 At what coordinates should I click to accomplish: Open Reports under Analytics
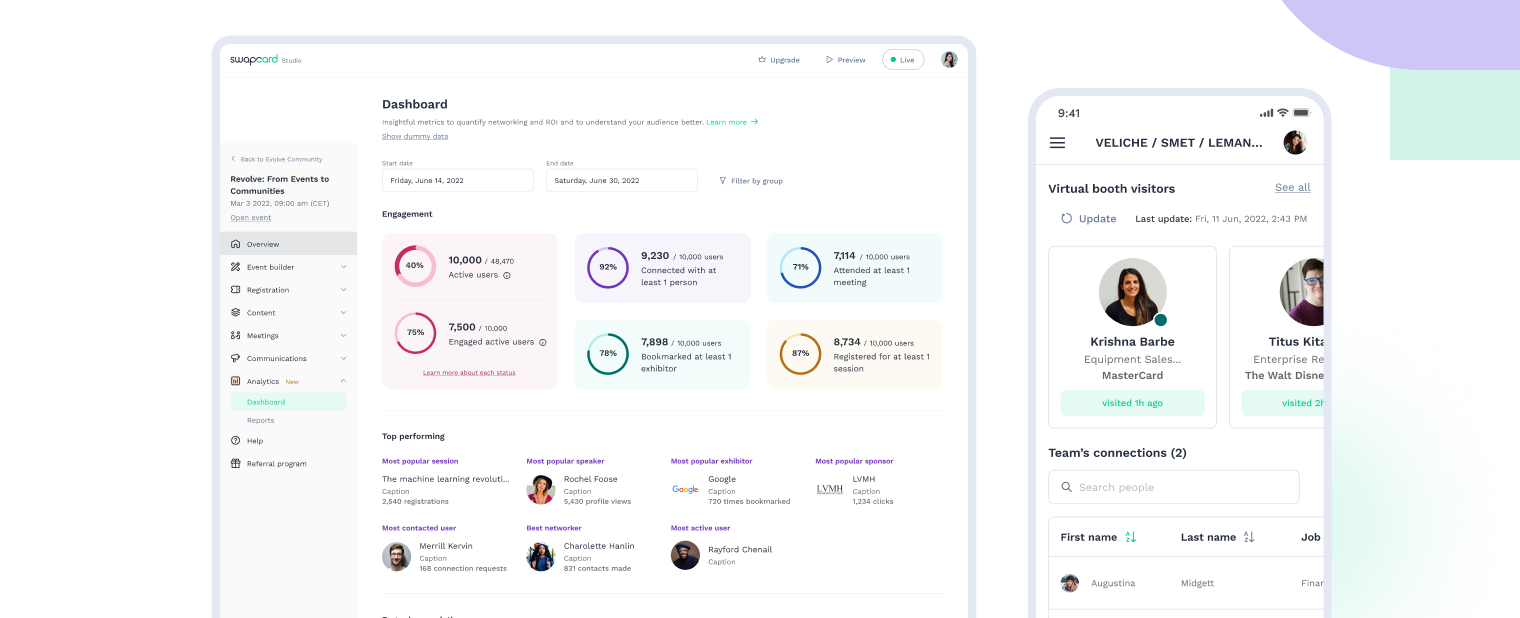pos(261,421)
